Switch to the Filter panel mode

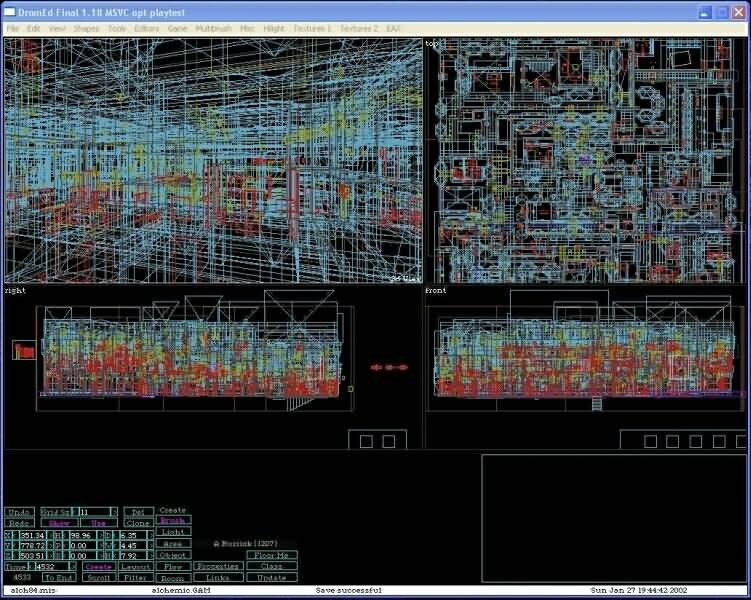136,578
